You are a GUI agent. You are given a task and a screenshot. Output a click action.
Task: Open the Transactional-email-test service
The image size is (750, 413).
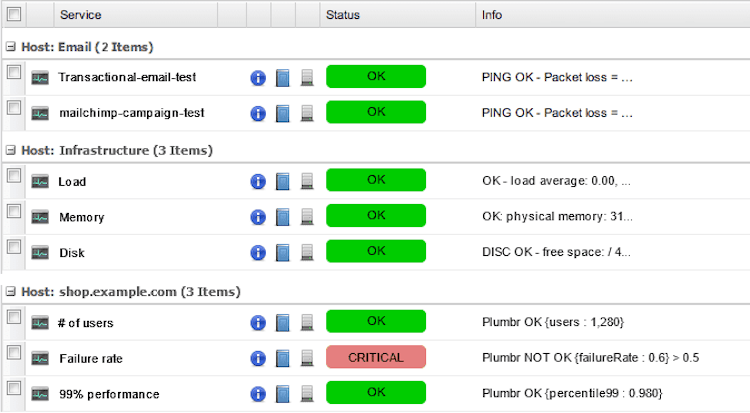click(x=127, y=77)
